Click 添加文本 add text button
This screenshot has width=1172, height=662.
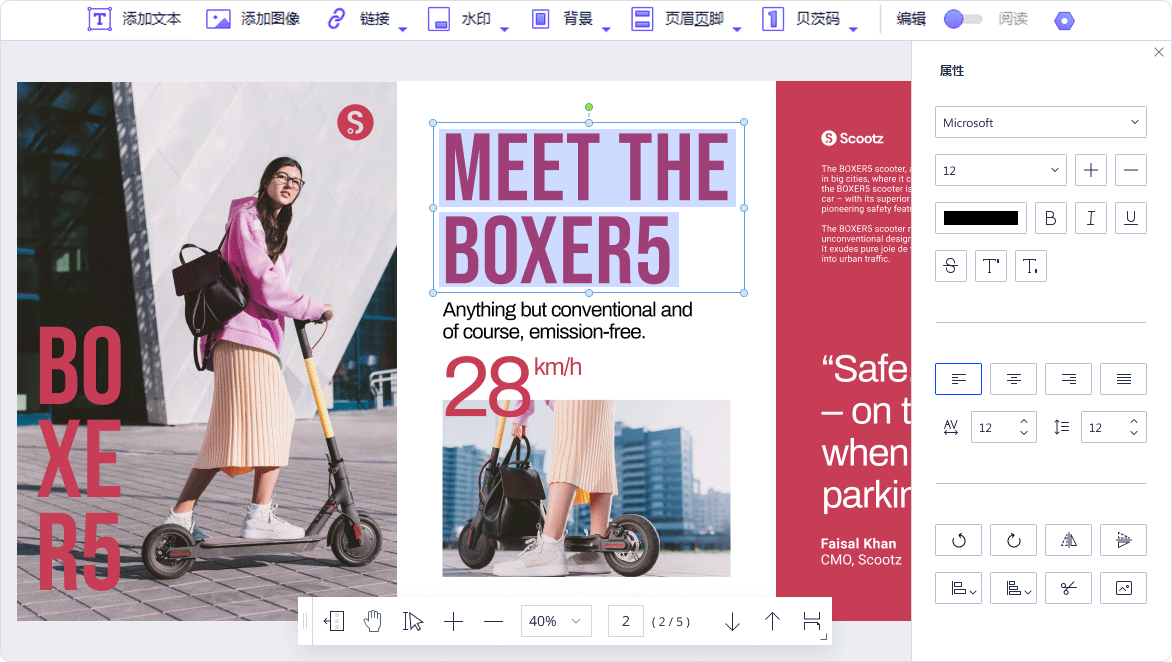pyautogui.click(x=134, y=18)
